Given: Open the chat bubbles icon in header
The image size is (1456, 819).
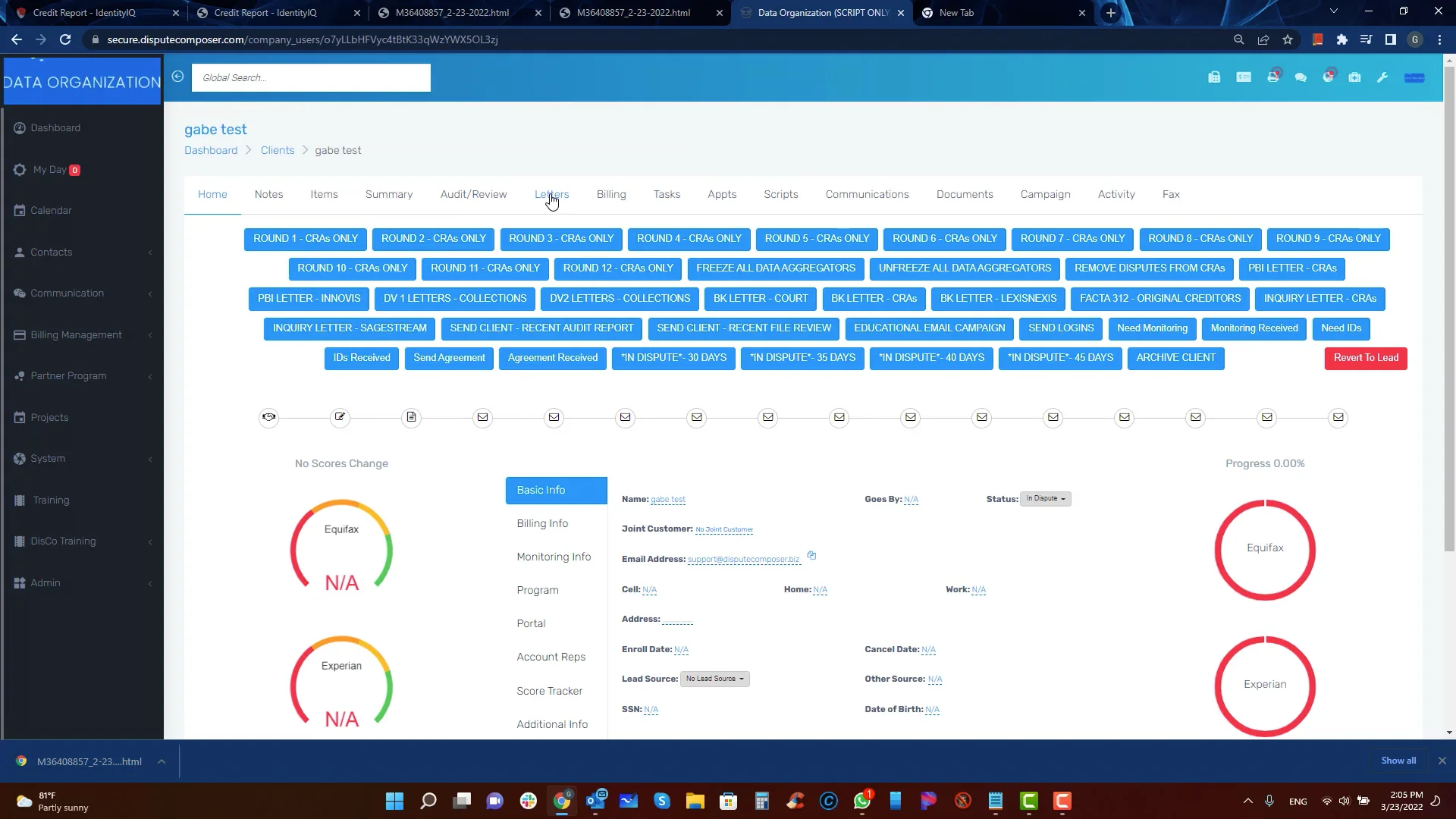Looking at the screenshot, I should click(1301, 77).
